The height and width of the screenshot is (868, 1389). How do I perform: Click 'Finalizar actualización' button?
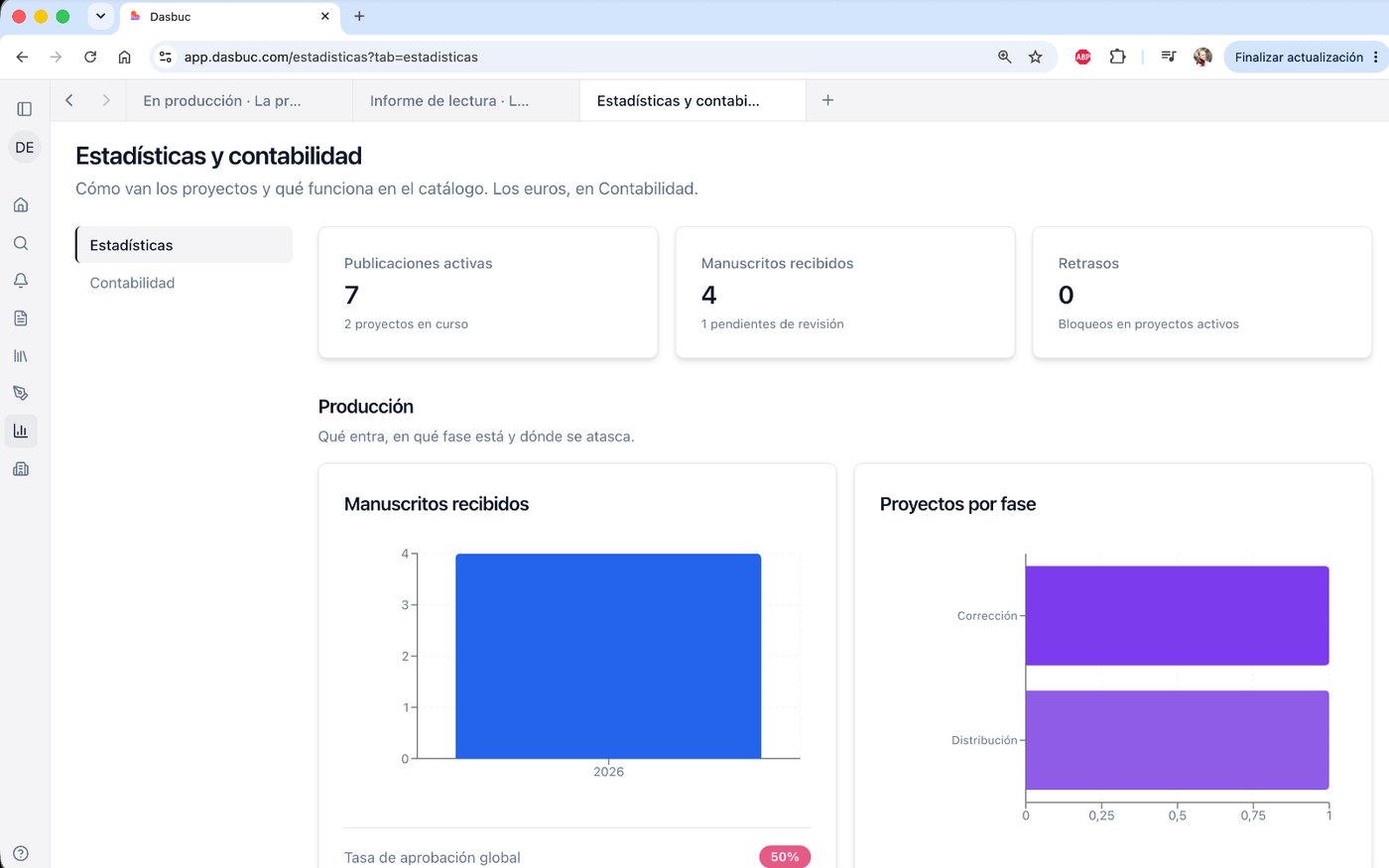(x=1306, y=58)
